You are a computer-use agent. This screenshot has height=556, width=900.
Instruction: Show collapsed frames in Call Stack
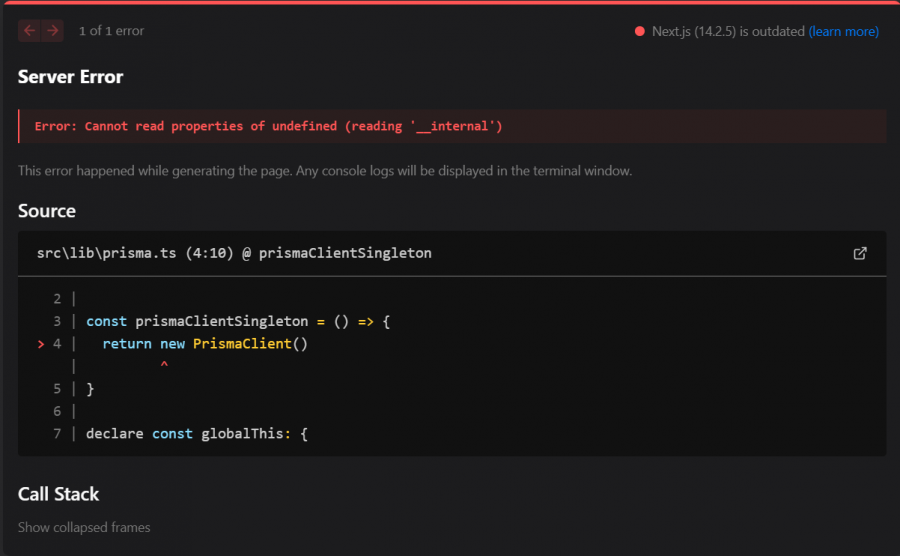click(84, 527)
